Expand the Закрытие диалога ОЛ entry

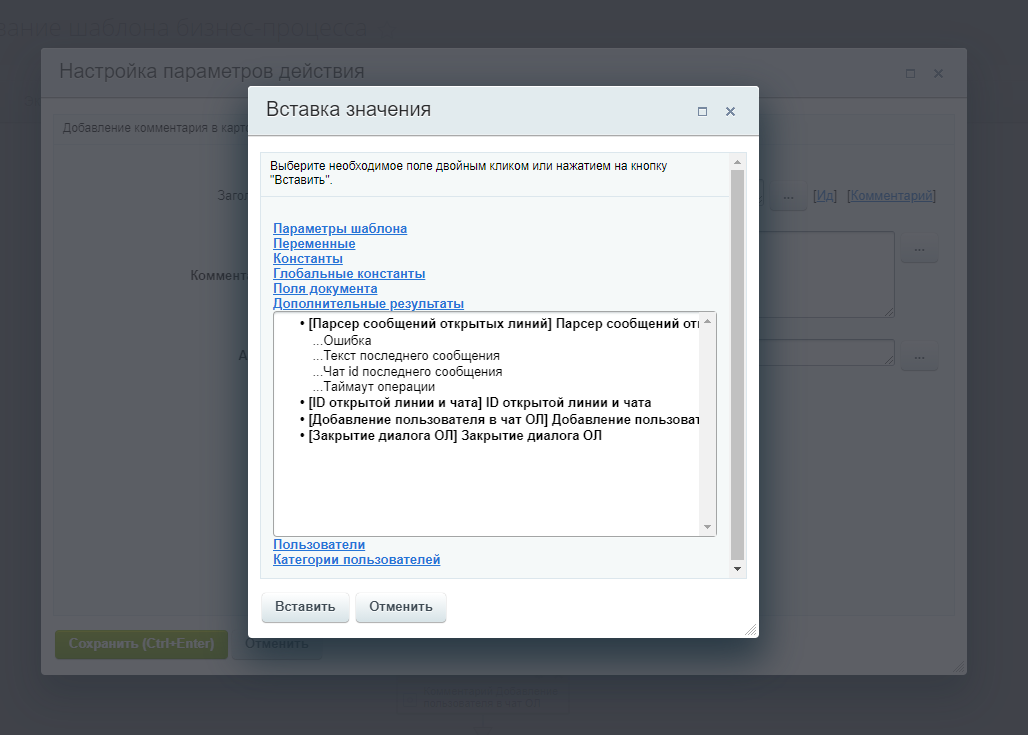455,436
